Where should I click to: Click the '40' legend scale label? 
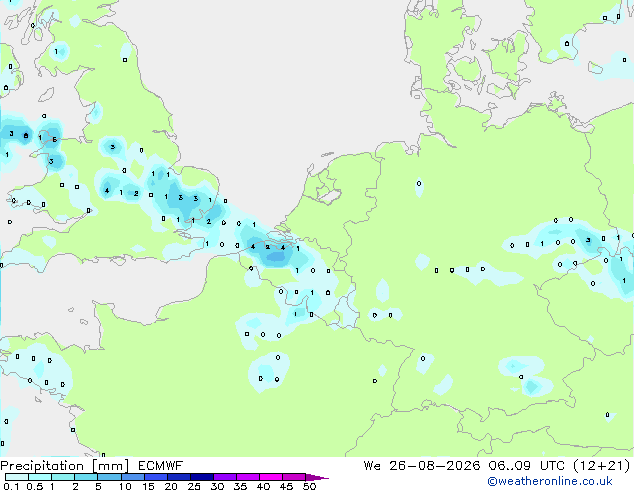pos(263,486)
